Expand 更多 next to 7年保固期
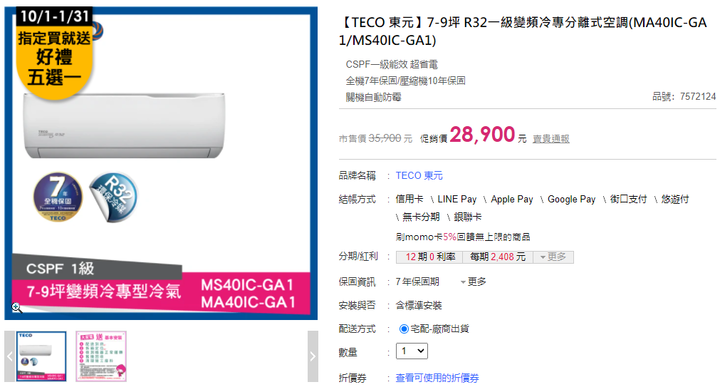720x392 pixels. pos(473,282)
